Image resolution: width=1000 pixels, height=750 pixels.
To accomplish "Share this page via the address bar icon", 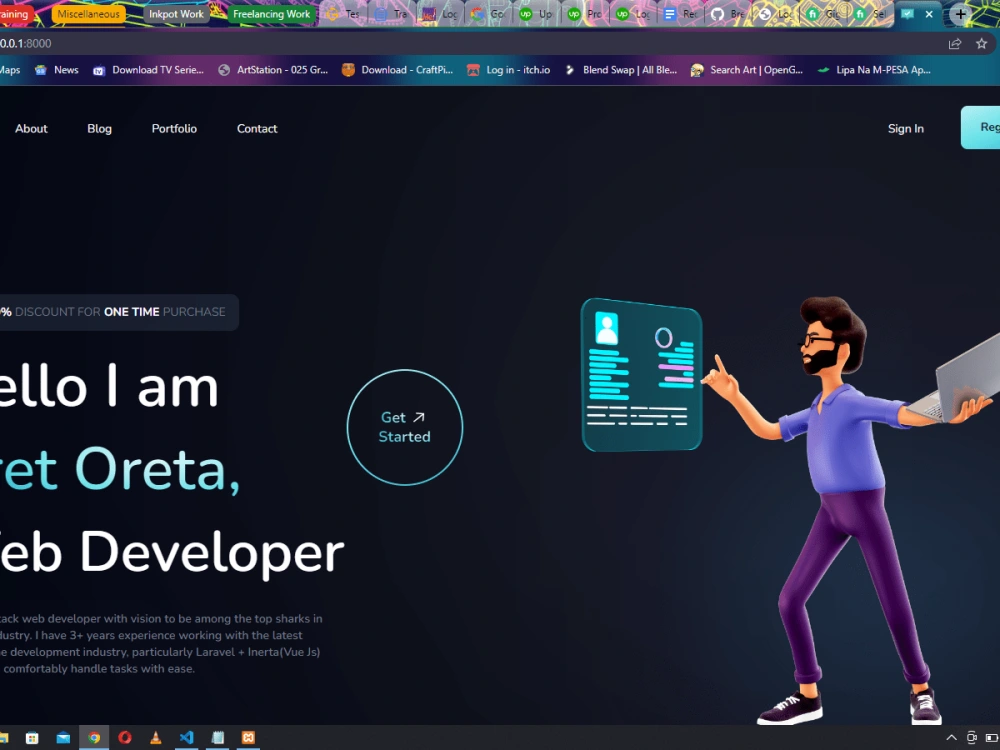I will click(x=955, y=43).
